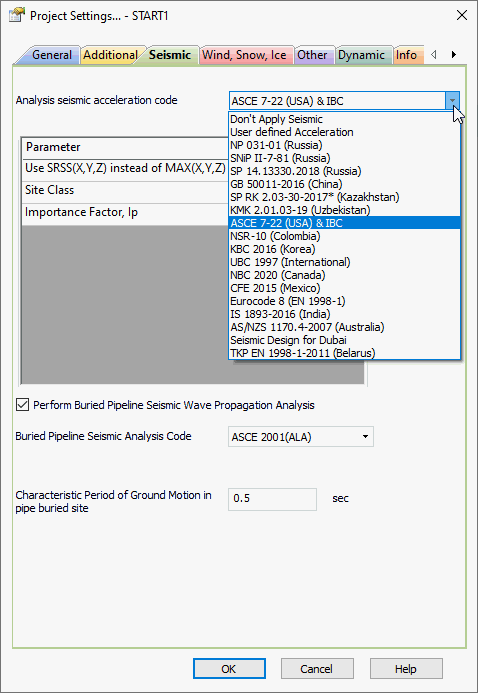Close the Project Settings dialog

pos(462,15)
